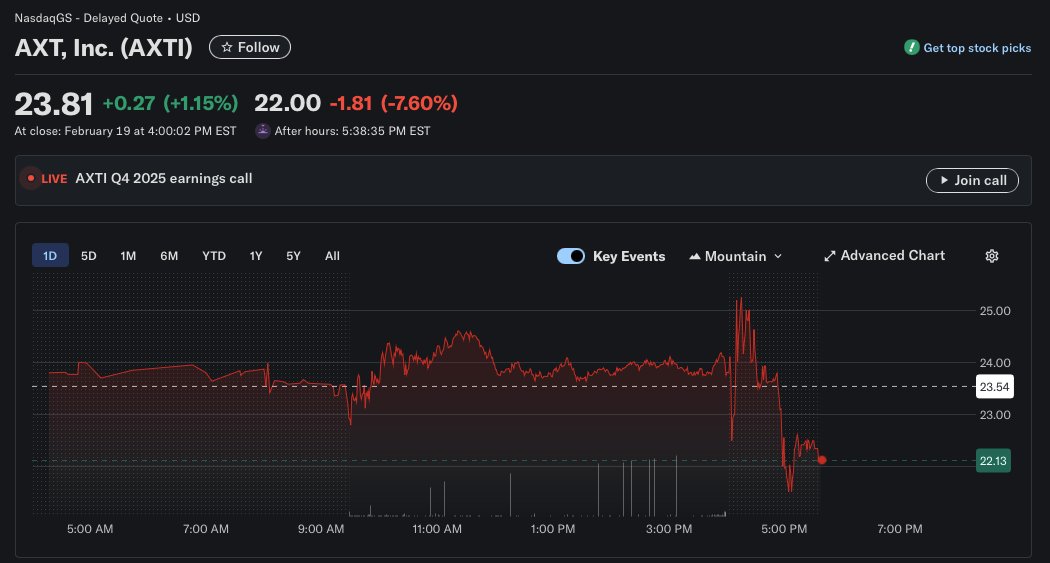Join the AXTI Q4 2025 earnings call
The width and height of the screenshot is (1050, 563).
pos(972,180)
